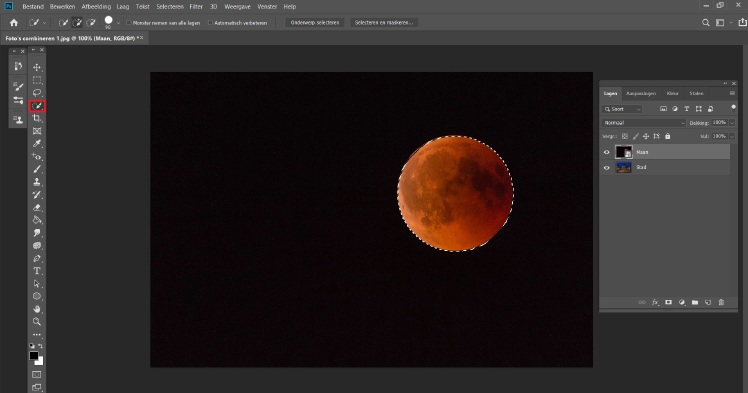Toggle the layer filtering switch
The width and height of the screenshot is (748, 393).
tap(733, 108)
